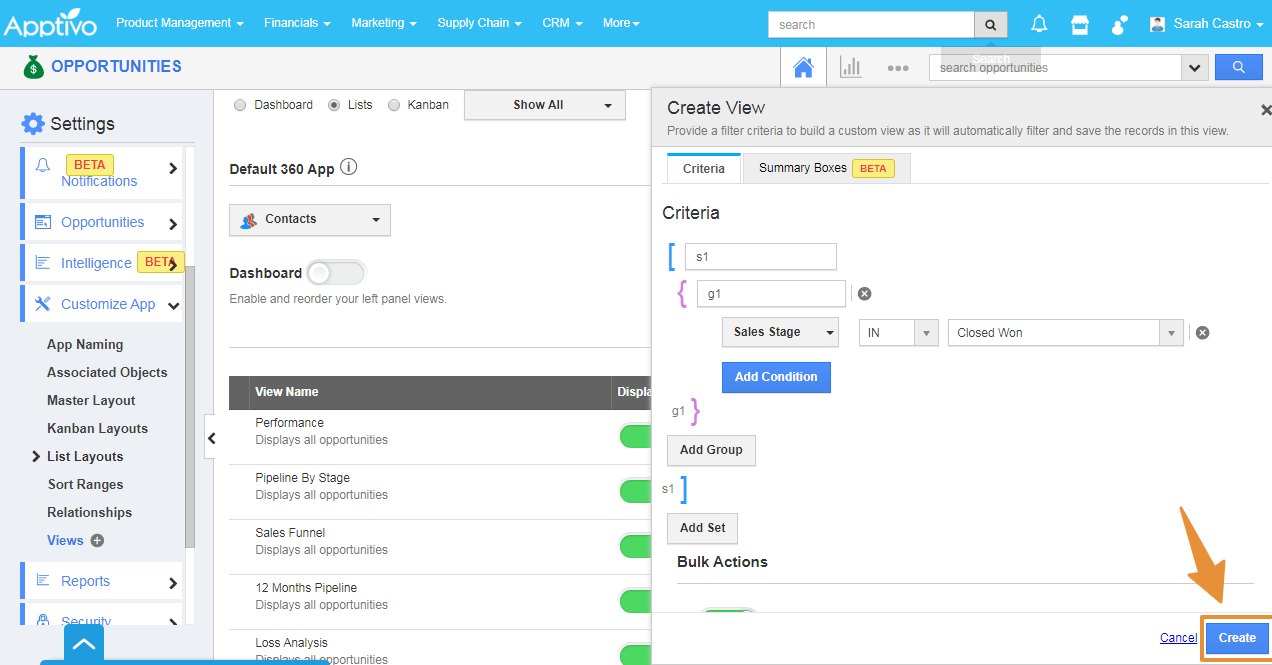The height and width of the screenshot is (665, 1272).
Task: Click the plus icon beside Views
Action: (97, 541)
